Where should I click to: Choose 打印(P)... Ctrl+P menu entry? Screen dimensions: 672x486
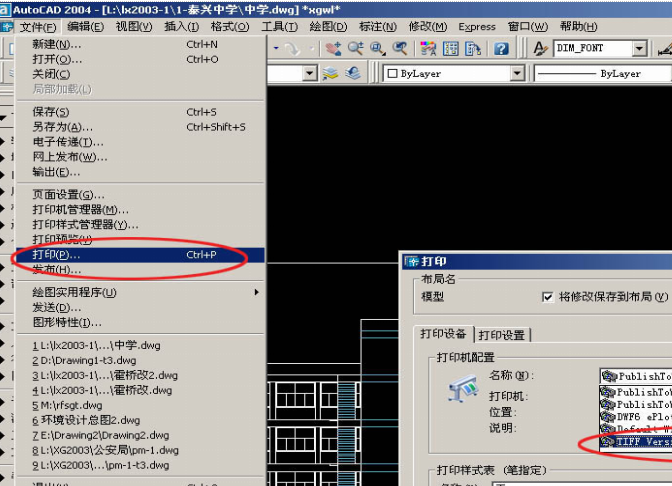point(139,255)
